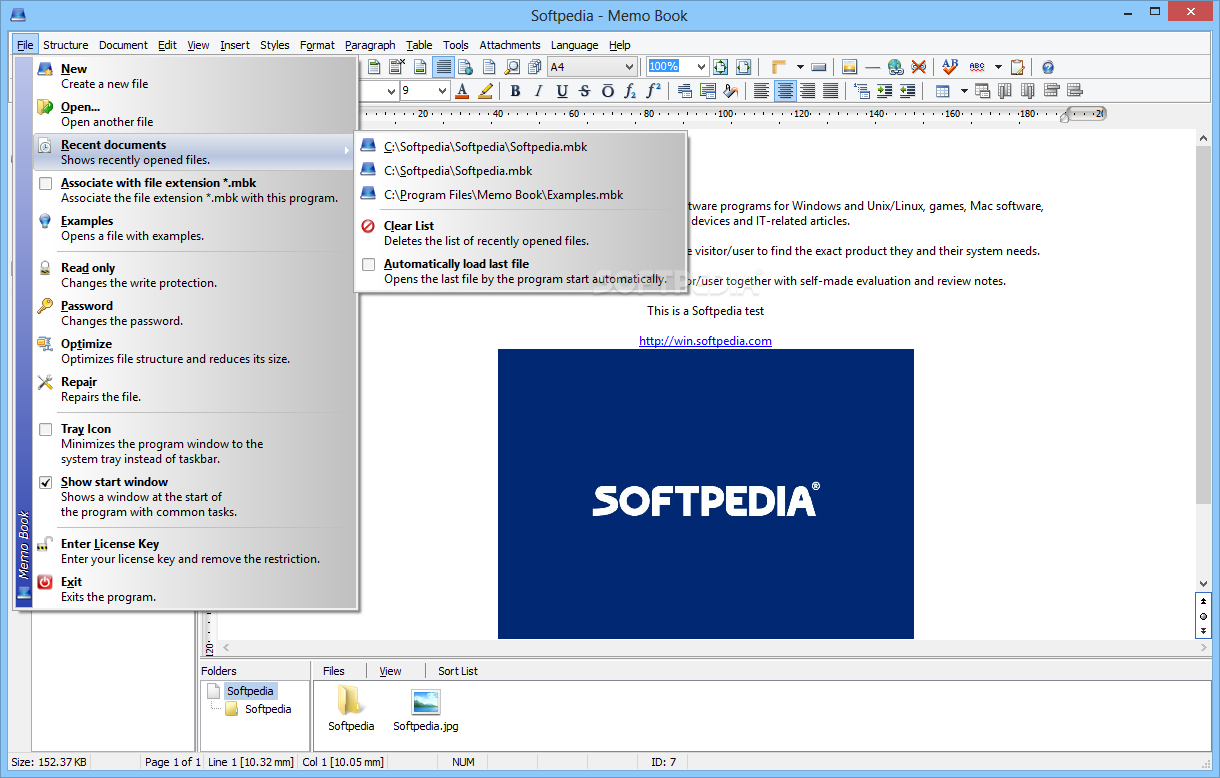Open the Attachments menu

click(509, 45)
